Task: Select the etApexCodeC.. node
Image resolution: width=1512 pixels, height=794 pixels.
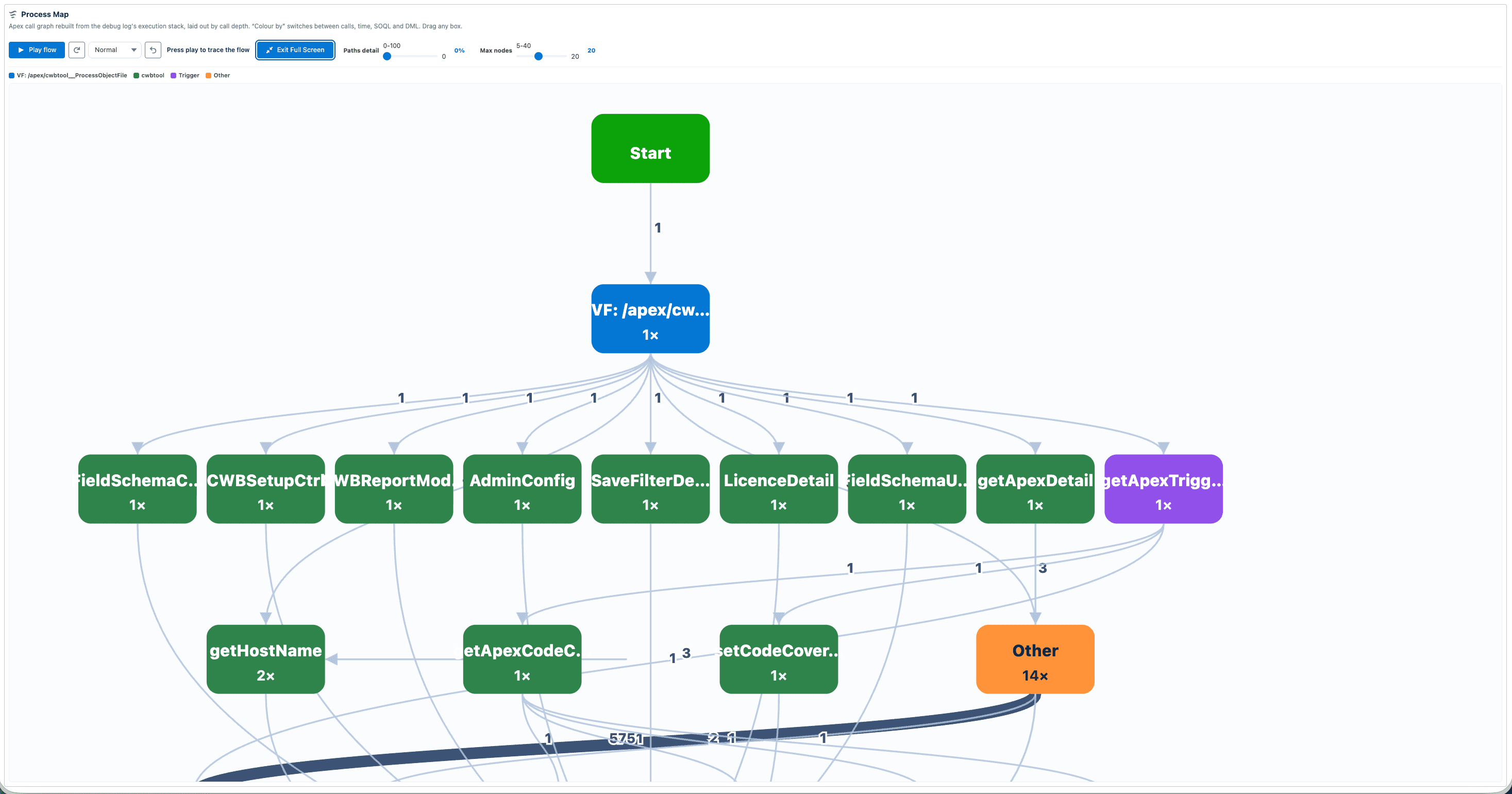Action: (x=523, y=659)
